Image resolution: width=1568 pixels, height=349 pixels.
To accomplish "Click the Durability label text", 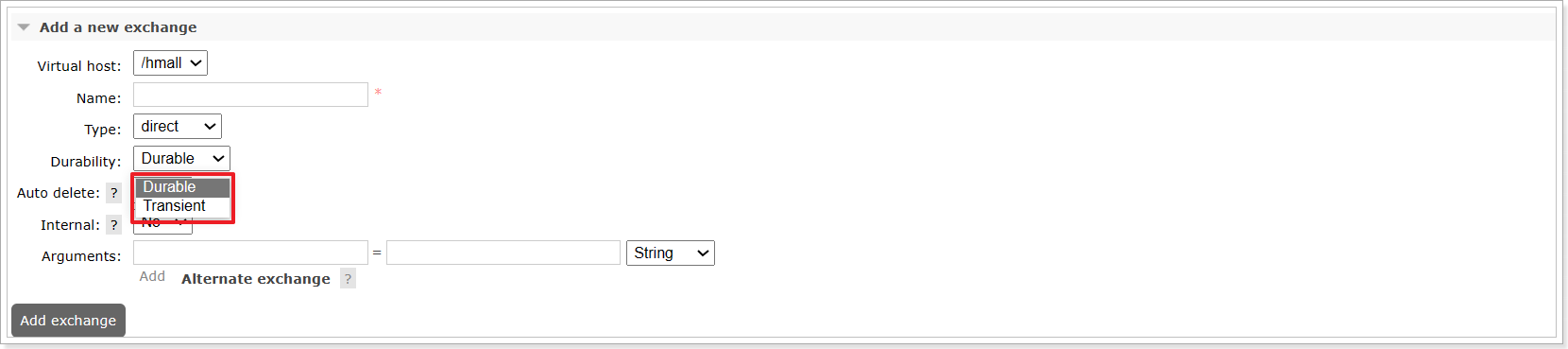I will pos(86,162).
